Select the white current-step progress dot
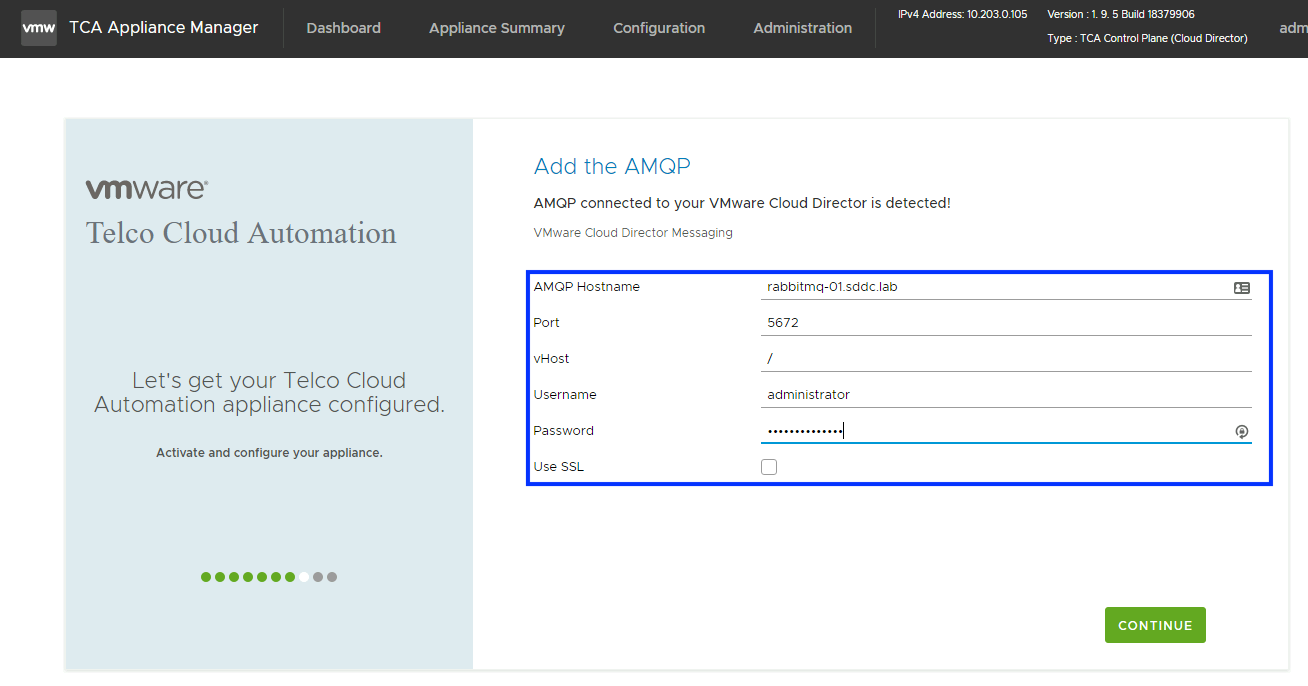This screenshot has height=686, width=1308. pos(304,577)
